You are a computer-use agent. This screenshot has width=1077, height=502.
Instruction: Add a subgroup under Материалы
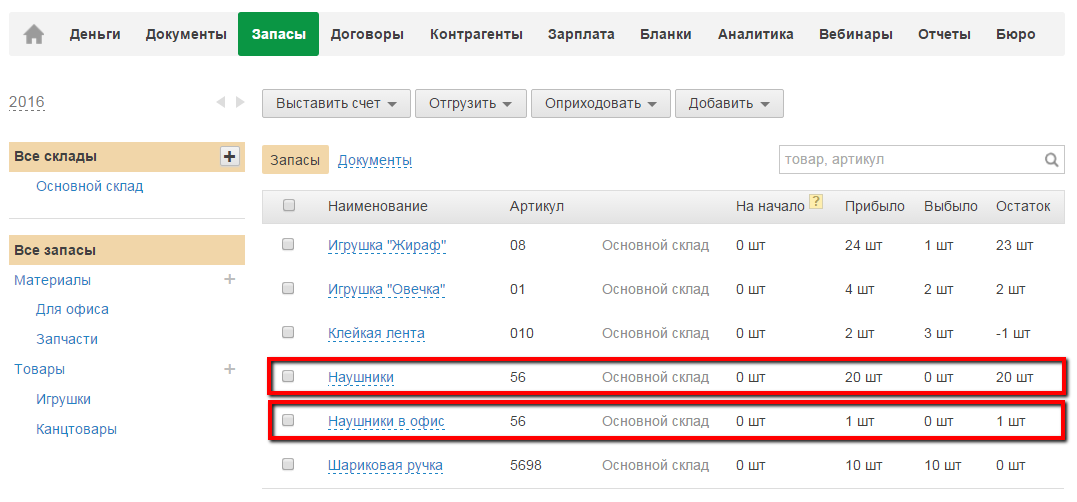pos(230,280)
